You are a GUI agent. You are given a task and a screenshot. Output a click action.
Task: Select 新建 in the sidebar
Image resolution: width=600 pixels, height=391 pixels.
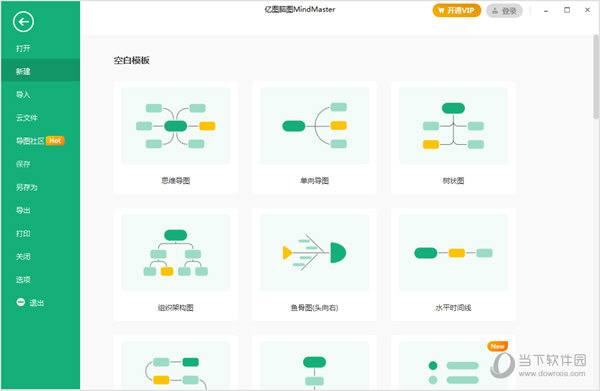point(40,71)
